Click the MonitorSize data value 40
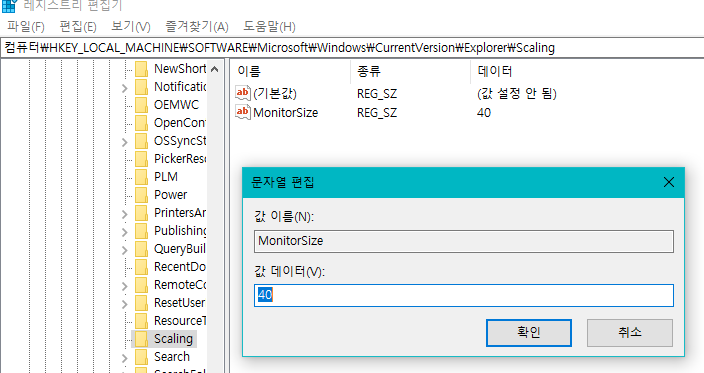 tap(484, 112)
